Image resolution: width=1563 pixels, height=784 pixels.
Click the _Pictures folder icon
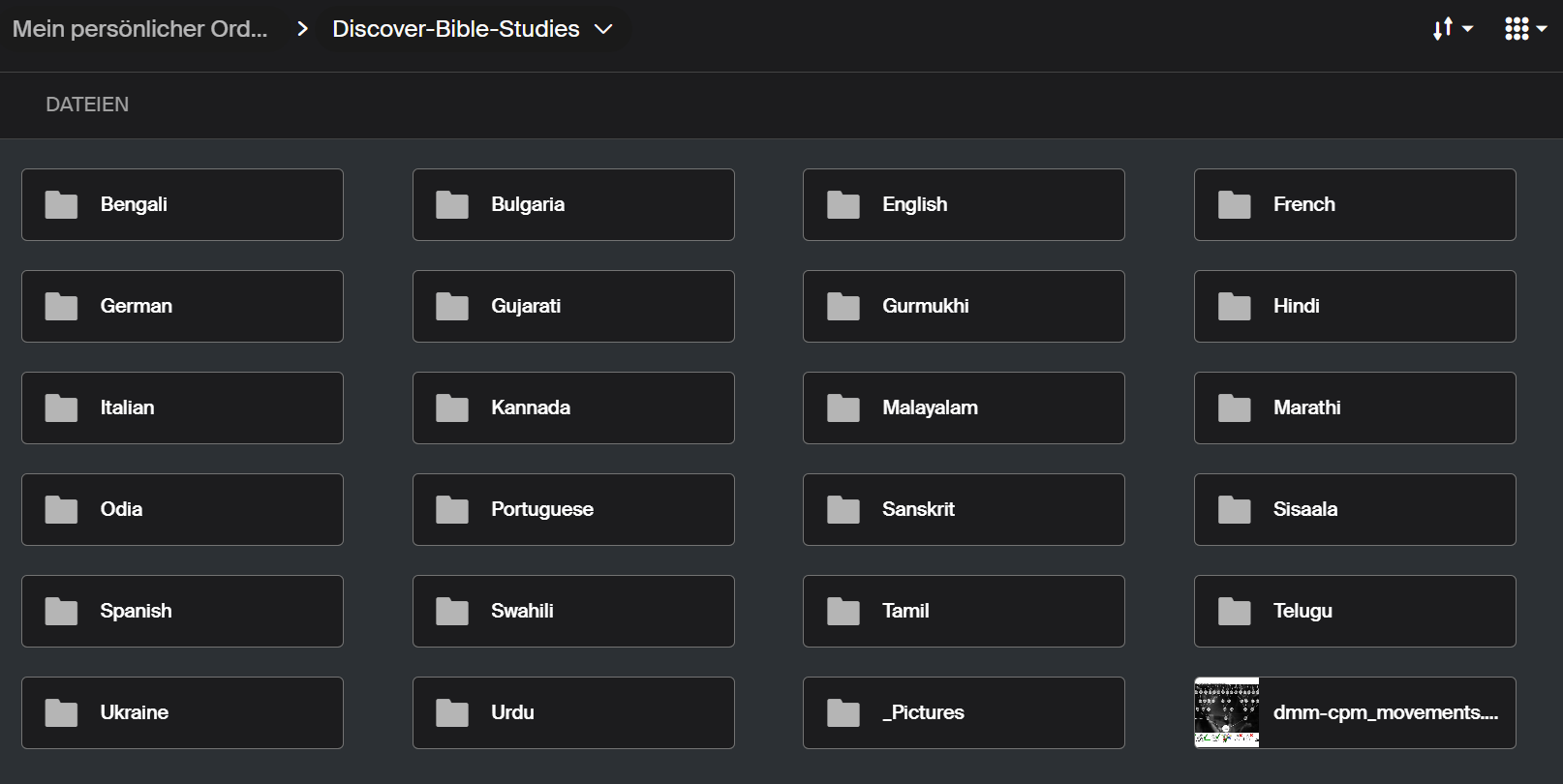point(843,712)
